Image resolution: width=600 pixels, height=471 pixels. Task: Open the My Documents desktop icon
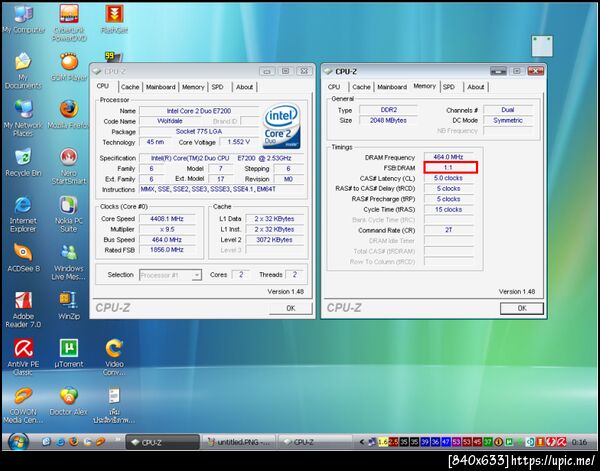click(x=23, y=70)
